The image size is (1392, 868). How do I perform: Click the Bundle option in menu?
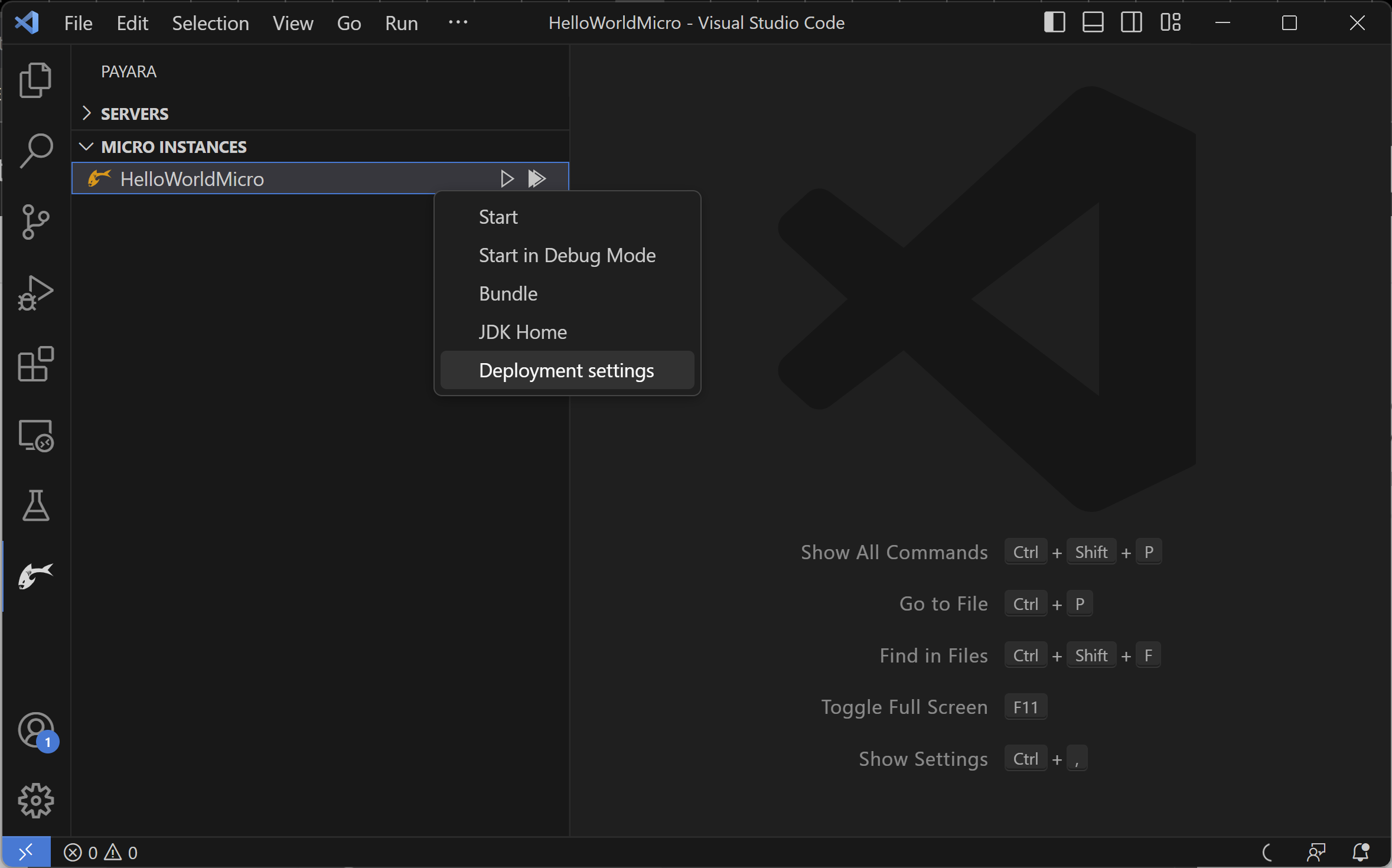pos(508,293)
